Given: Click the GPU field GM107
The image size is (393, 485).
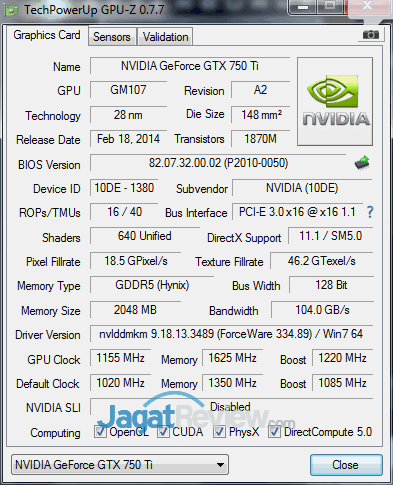Looking at the screenshot, I should [128, 90].
